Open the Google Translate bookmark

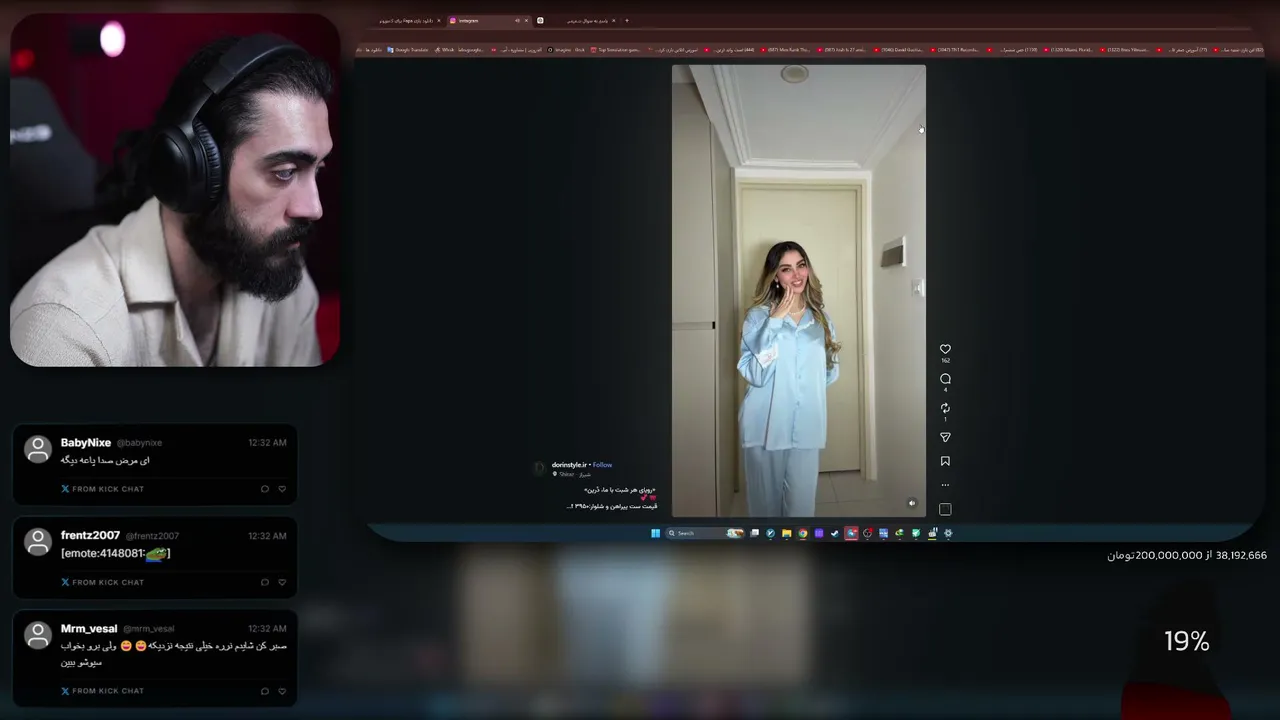coord(408,49)
